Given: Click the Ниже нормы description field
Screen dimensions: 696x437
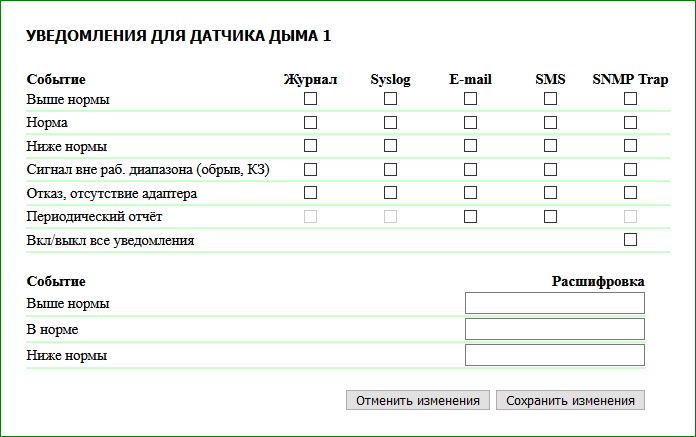Looking at the screenshot, I should [x=554, y=355].
